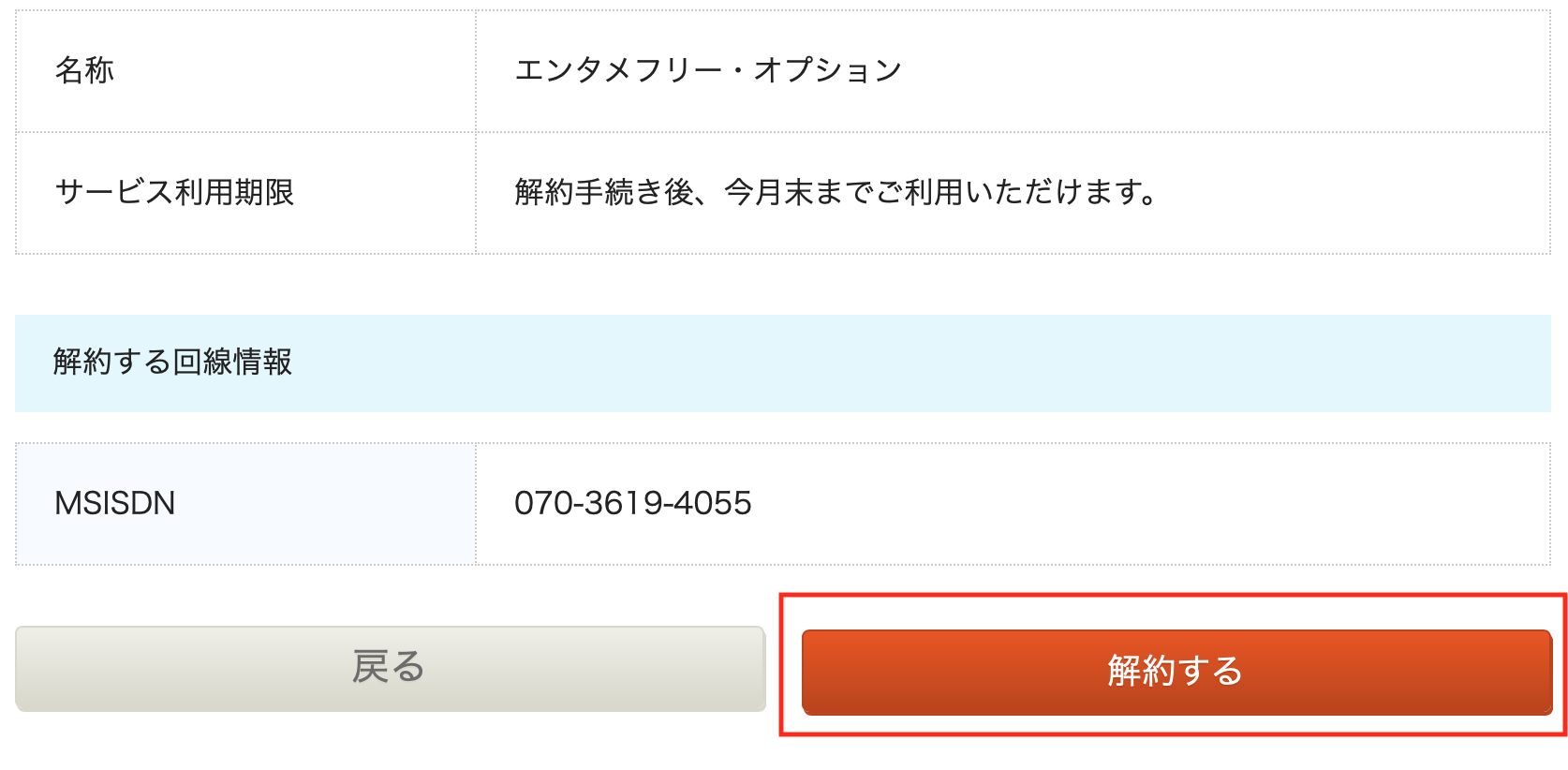Select the usage deadline description text

[832, 192]
